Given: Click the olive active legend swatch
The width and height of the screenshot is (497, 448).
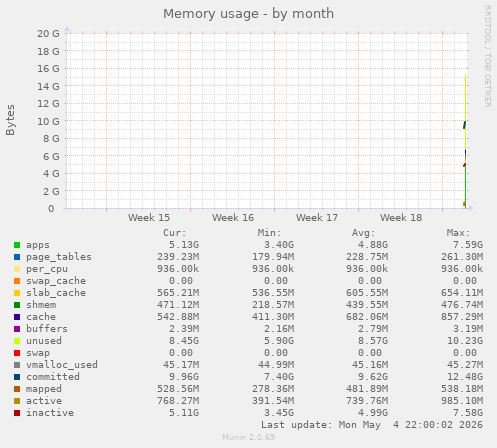Looking at the screenshot, I should click(x=17, y=401).
